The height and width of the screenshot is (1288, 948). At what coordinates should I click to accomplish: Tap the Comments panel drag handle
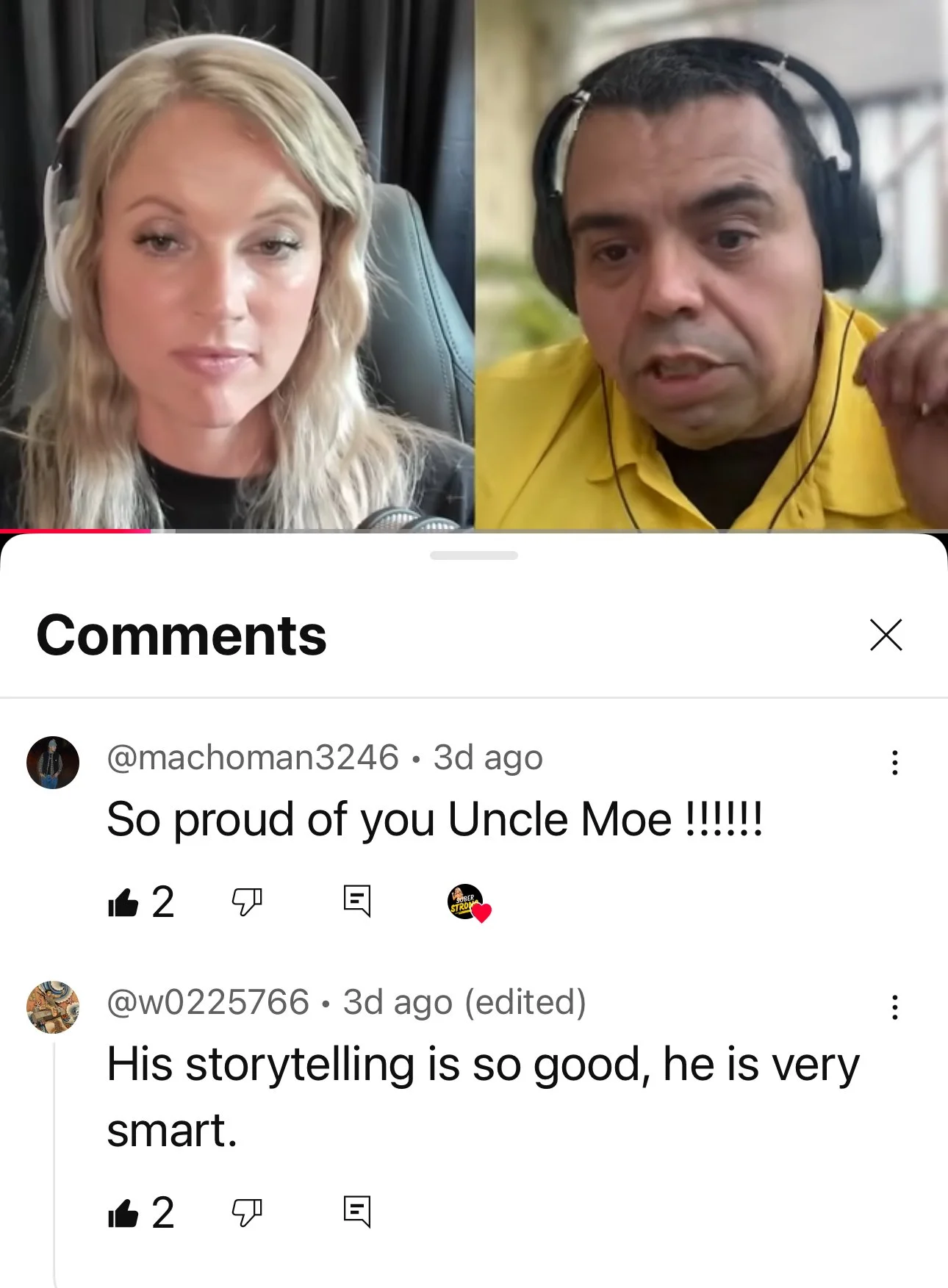click(x=474, y=555)
